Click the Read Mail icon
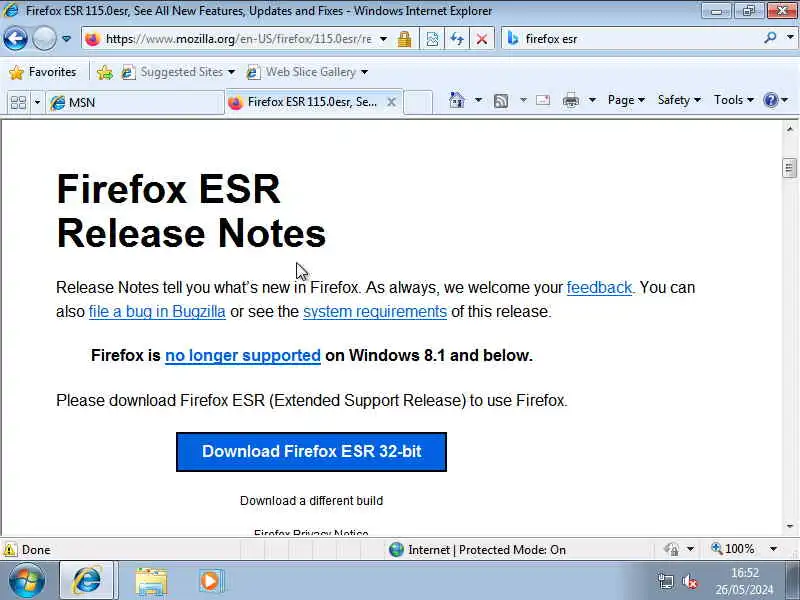 coord(543,100)
